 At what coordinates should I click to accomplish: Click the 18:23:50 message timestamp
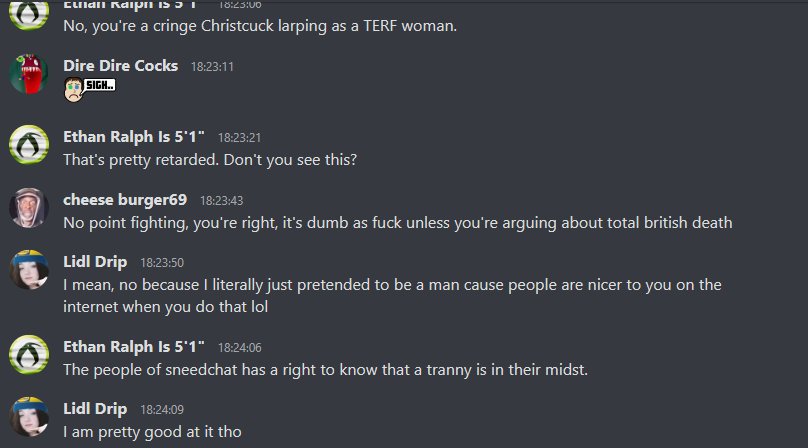161,263
